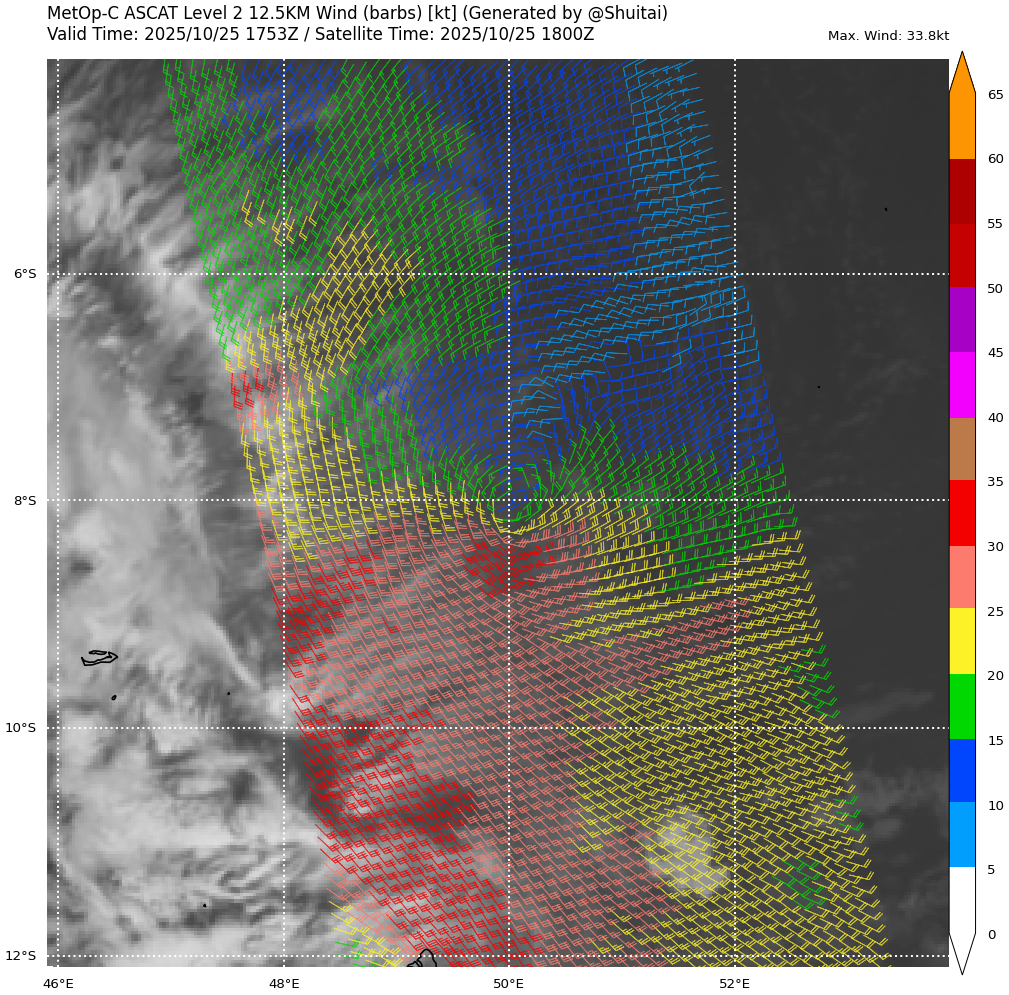Click the light blue 5-10 kt segment
This screenshot has height=995, width=1009.
[961, 835]
